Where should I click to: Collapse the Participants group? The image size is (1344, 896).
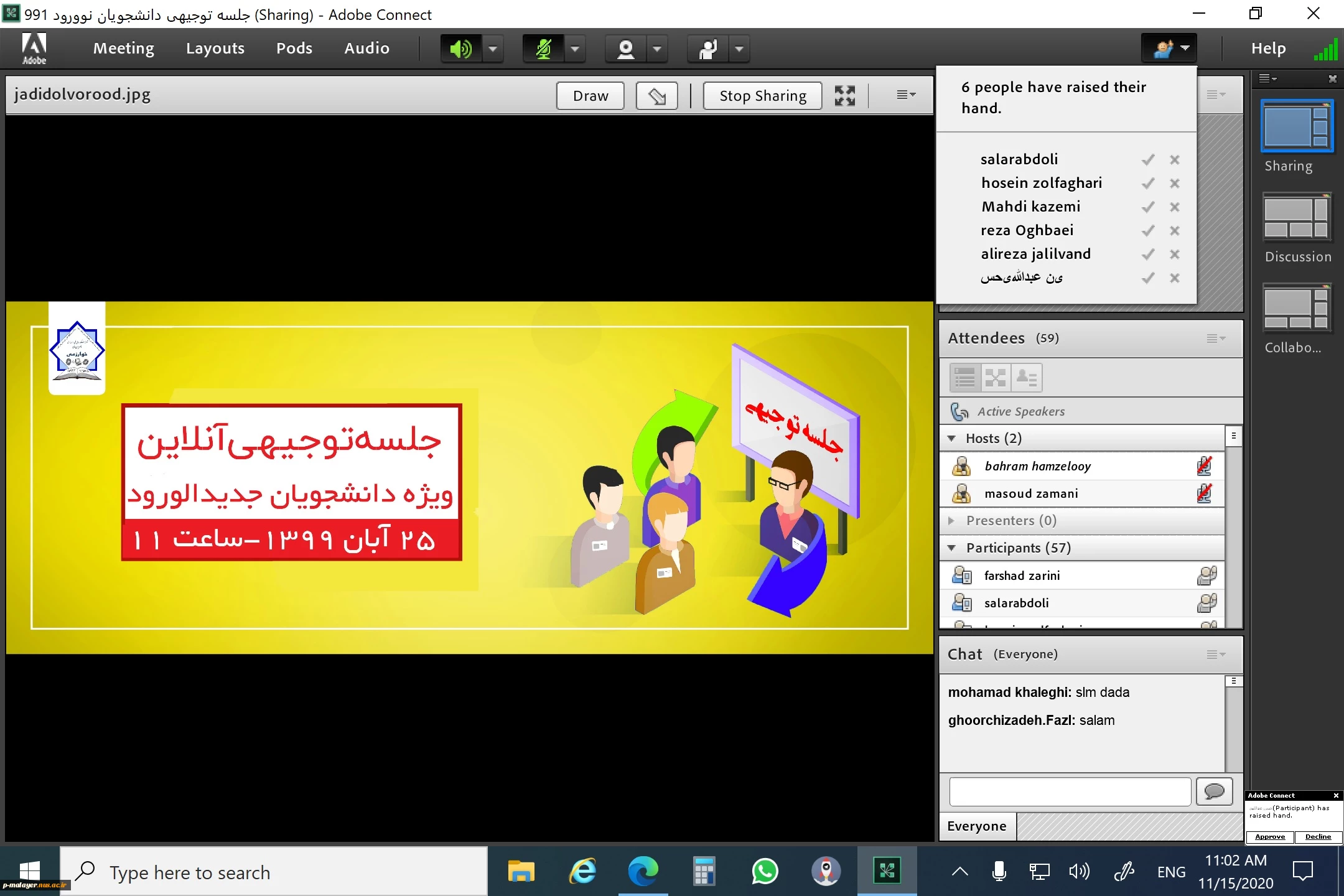(951, 548)
